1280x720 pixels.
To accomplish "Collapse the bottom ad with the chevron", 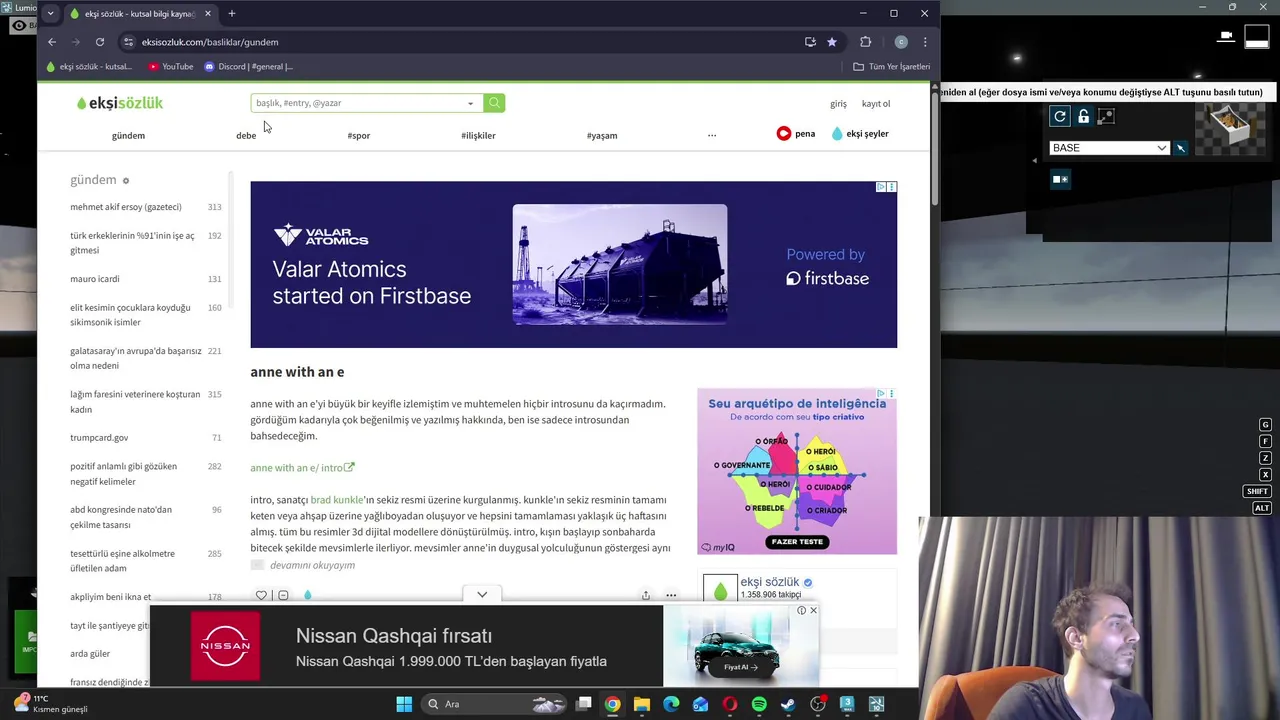I will (482, 595).
